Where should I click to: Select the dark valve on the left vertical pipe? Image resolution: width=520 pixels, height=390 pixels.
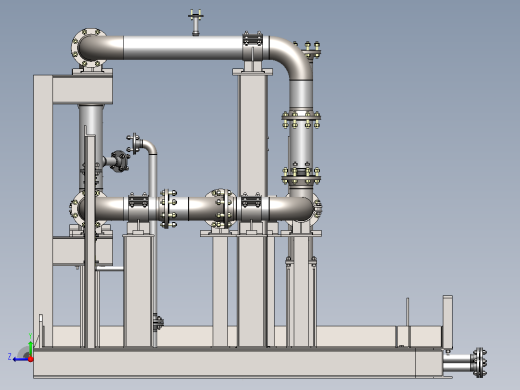120,161
